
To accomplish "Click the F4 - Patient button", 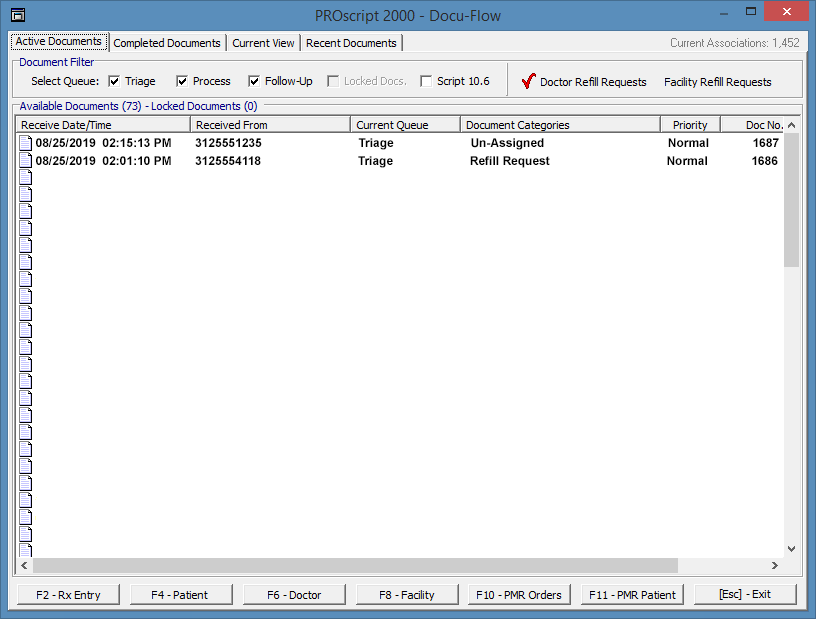I will pyautogui.click(x=180, y=595).
